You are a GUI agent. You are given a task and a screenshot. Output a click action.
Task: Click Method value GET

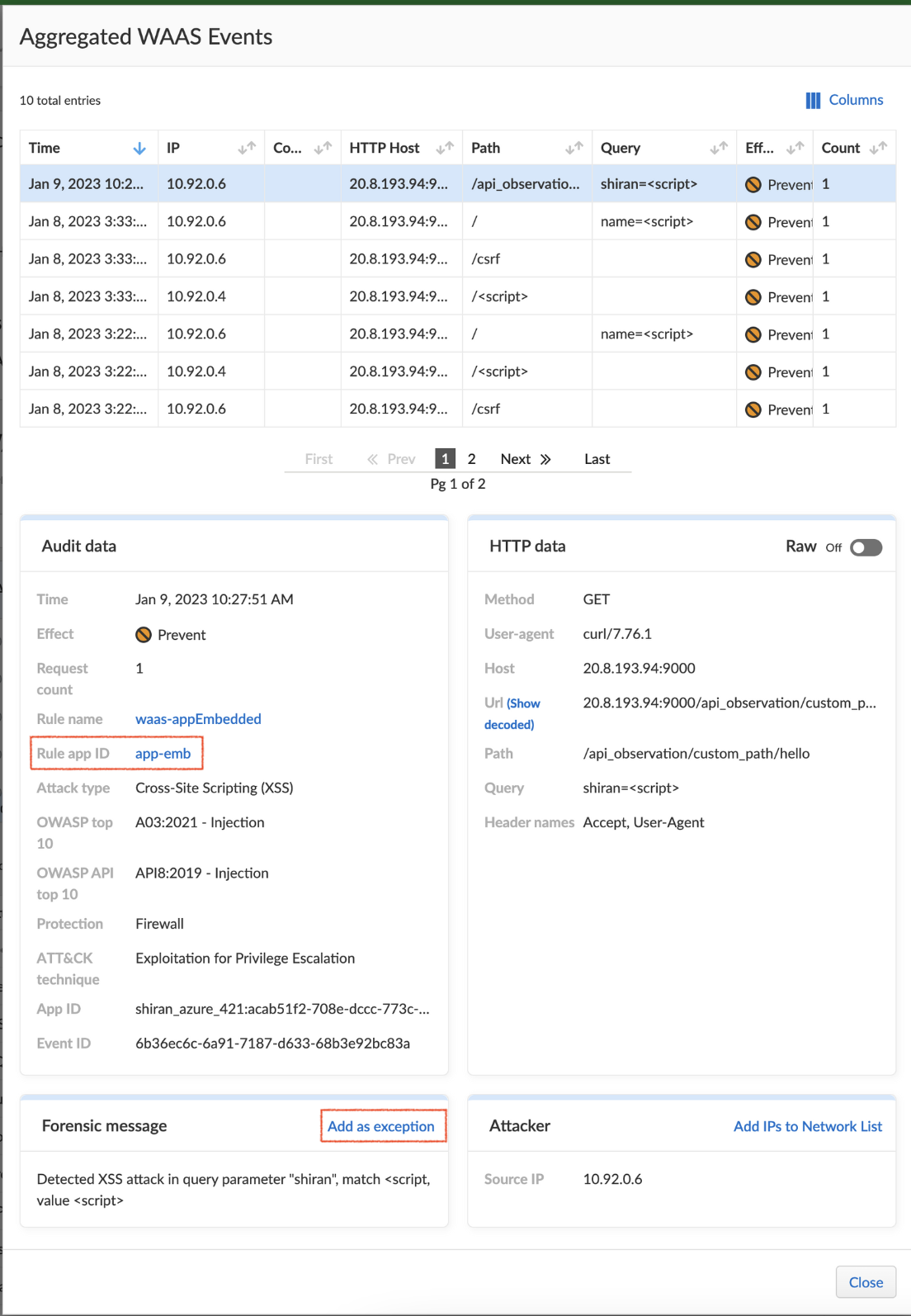coord(597,599)
